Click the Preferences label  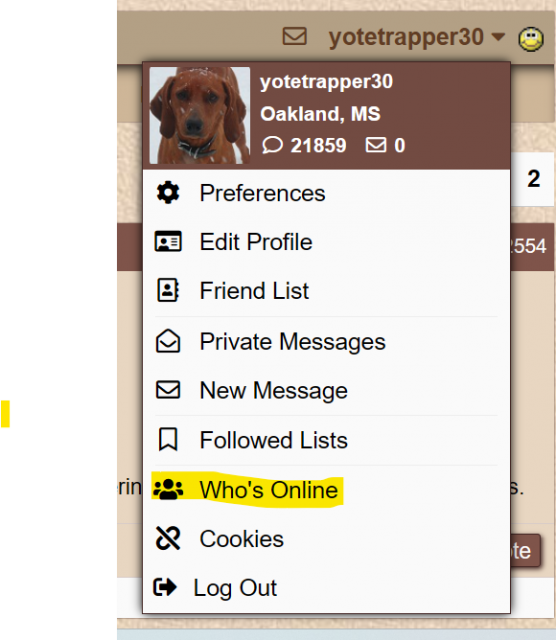pos(262,193)
